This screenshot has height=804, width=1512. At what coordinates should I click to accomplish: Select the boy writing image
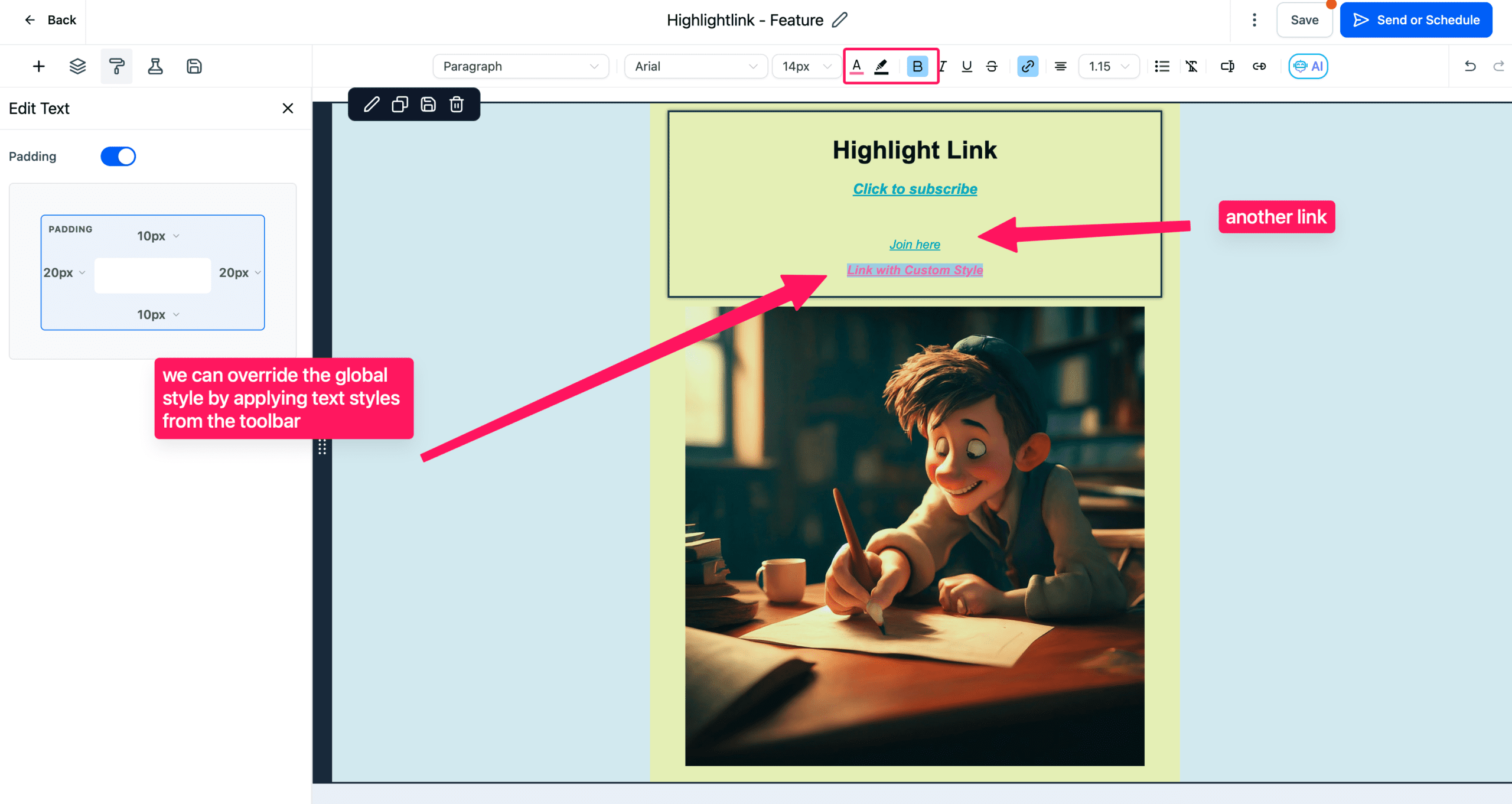point(915,536)
